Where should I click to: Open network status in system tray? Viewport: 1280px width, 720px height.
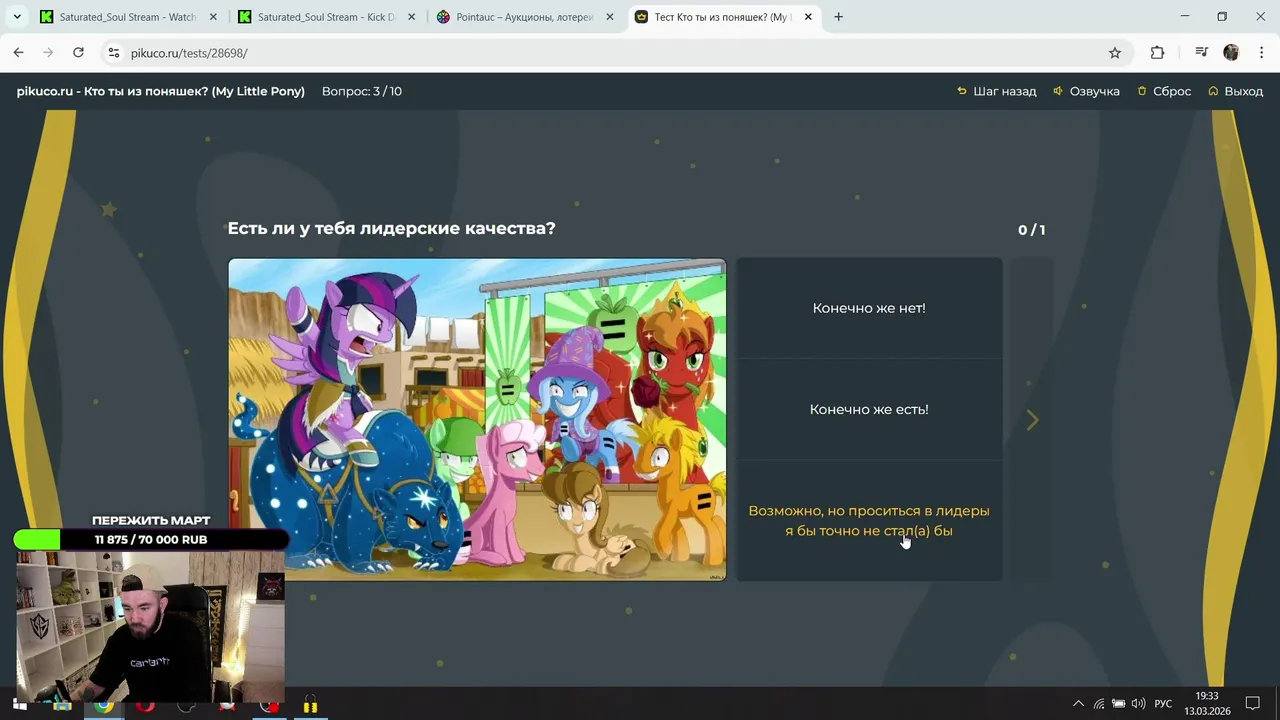(x=1099, y=704)
